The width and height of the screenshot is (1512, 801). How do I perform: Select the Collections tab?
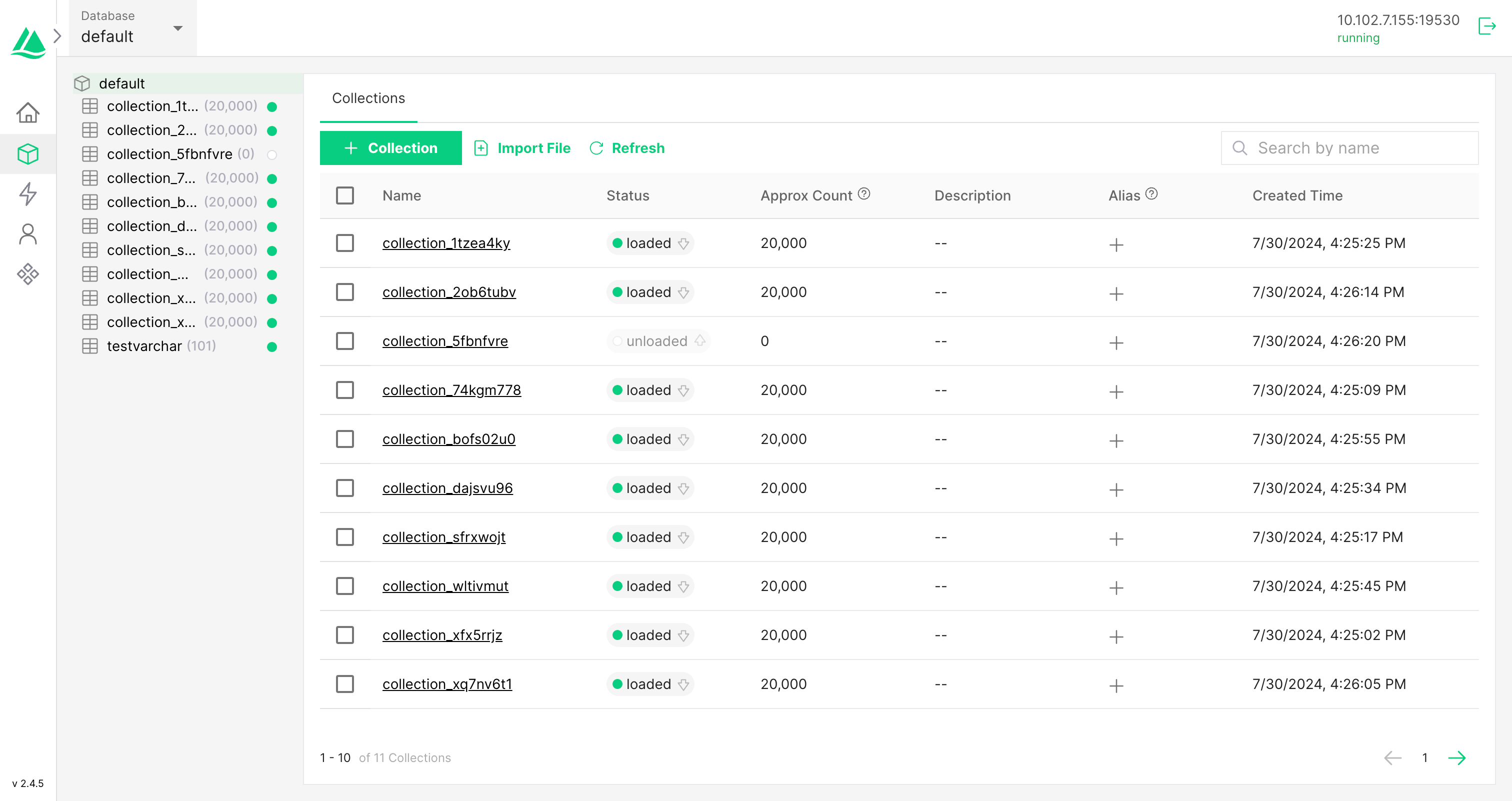coord(368,98)
